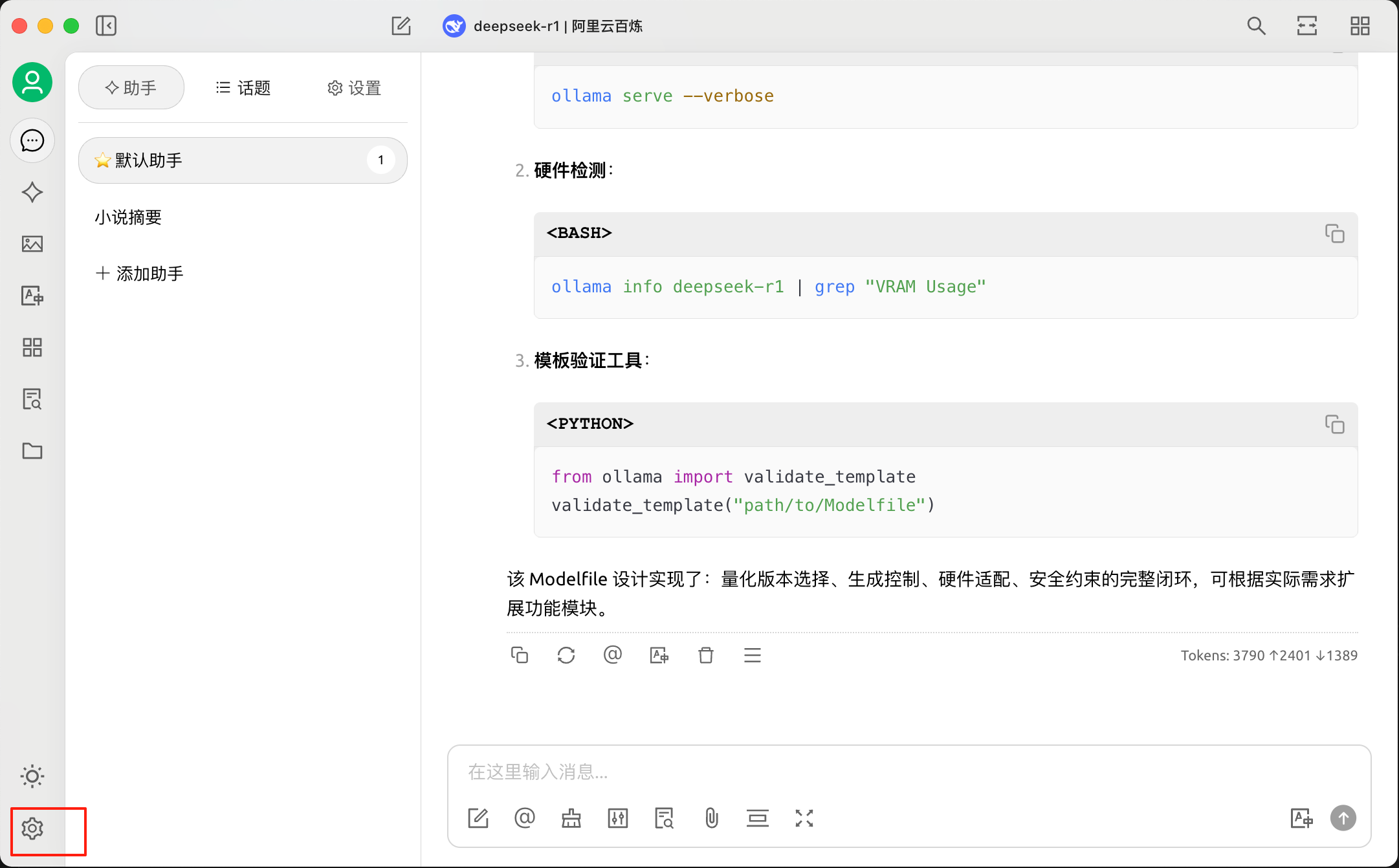Click the clear messages broom icon

click(x=571, y=818)
